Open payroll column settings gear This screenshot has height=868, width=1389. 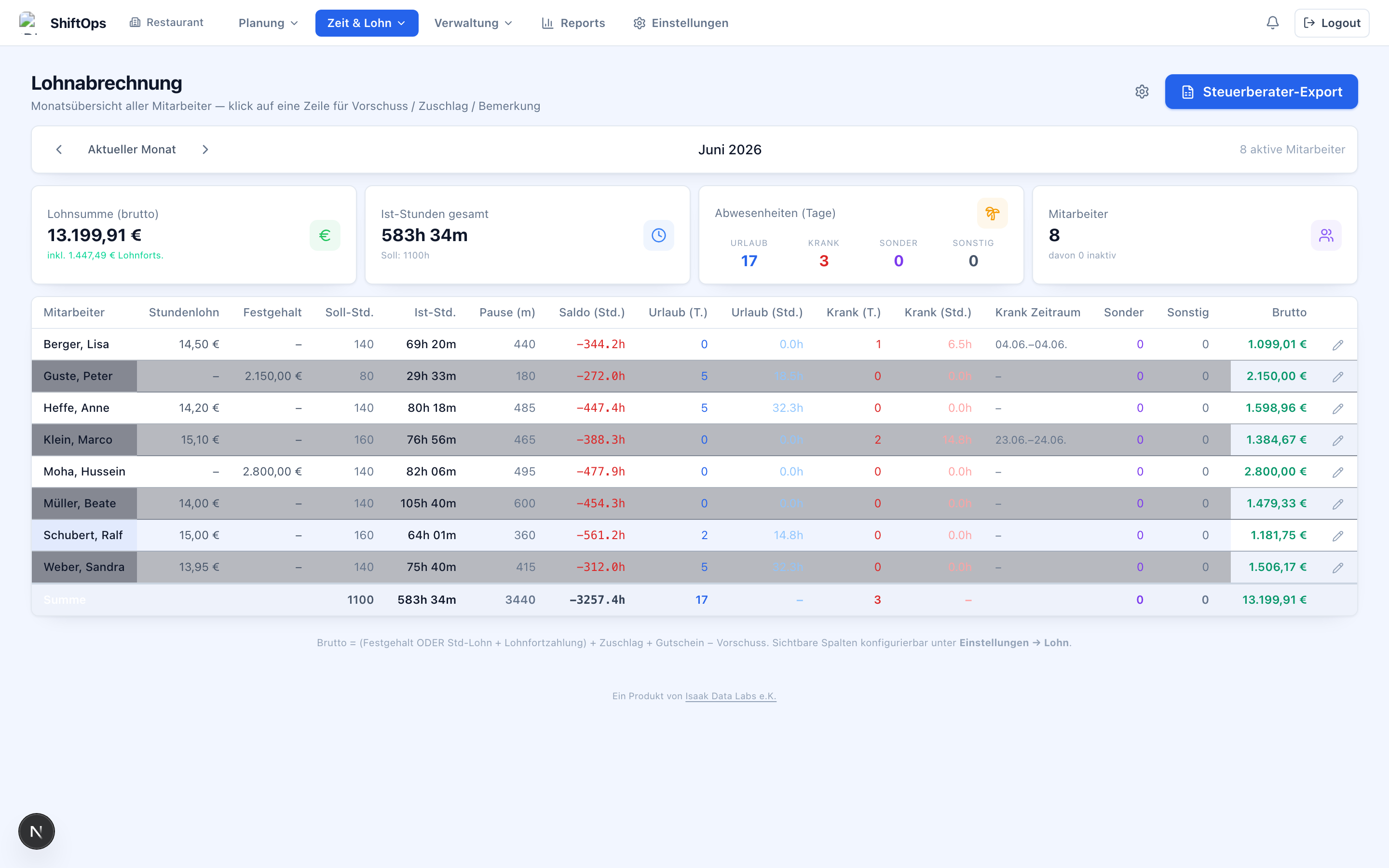click(x=1142, y=92)
